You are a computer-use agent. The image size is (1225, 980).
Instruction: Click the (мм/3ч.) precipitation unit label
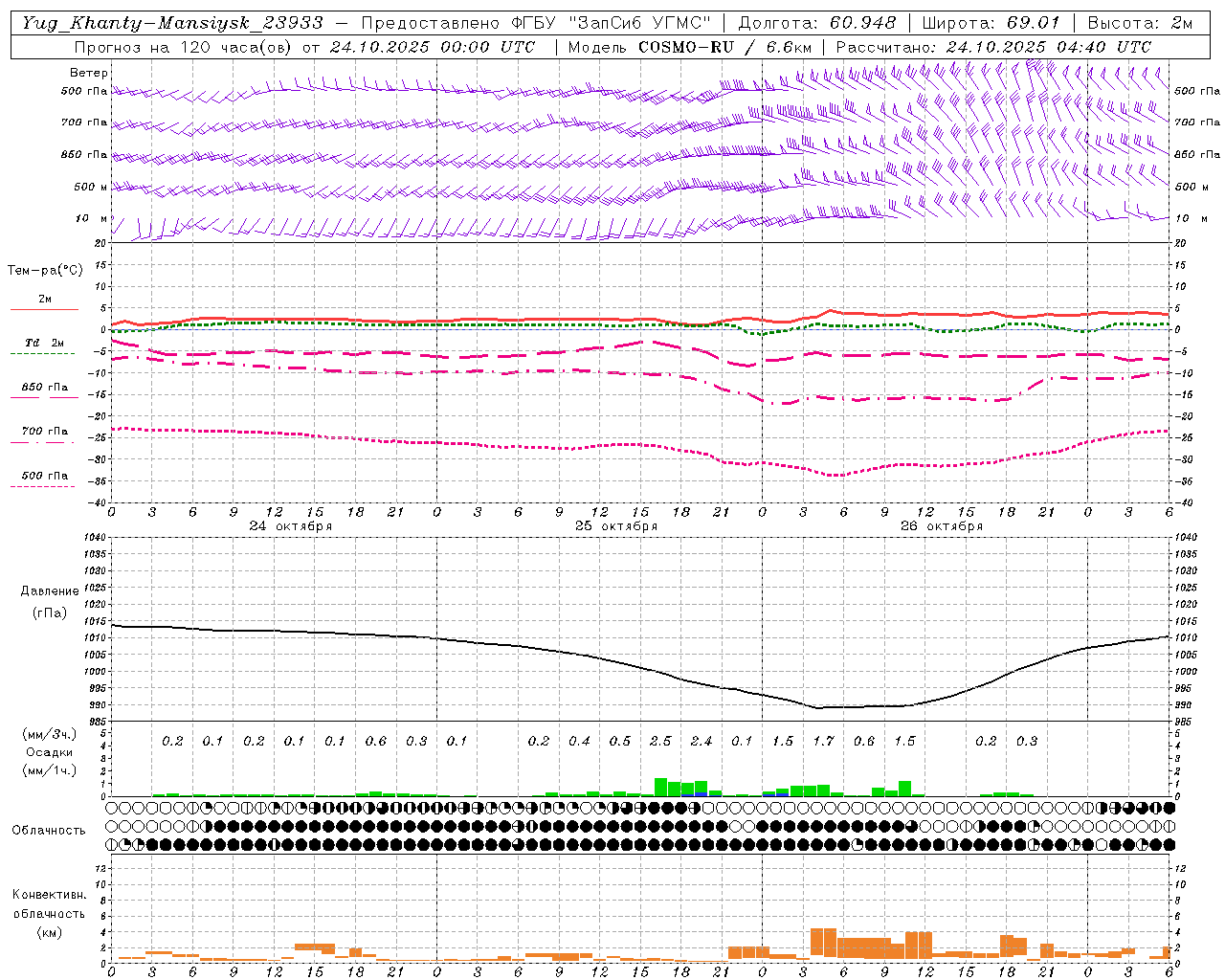[x=50, y=734]
